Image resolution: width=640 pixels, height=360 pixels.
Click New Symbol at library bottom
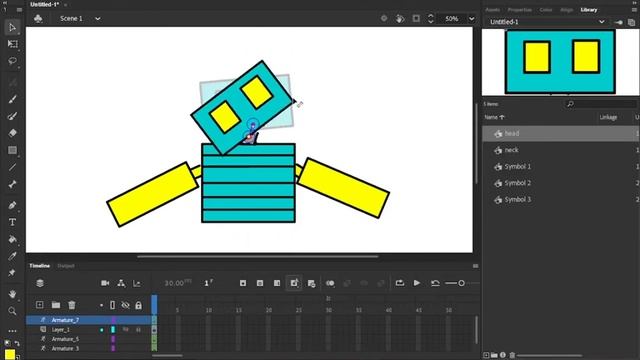tap(486, 355)
